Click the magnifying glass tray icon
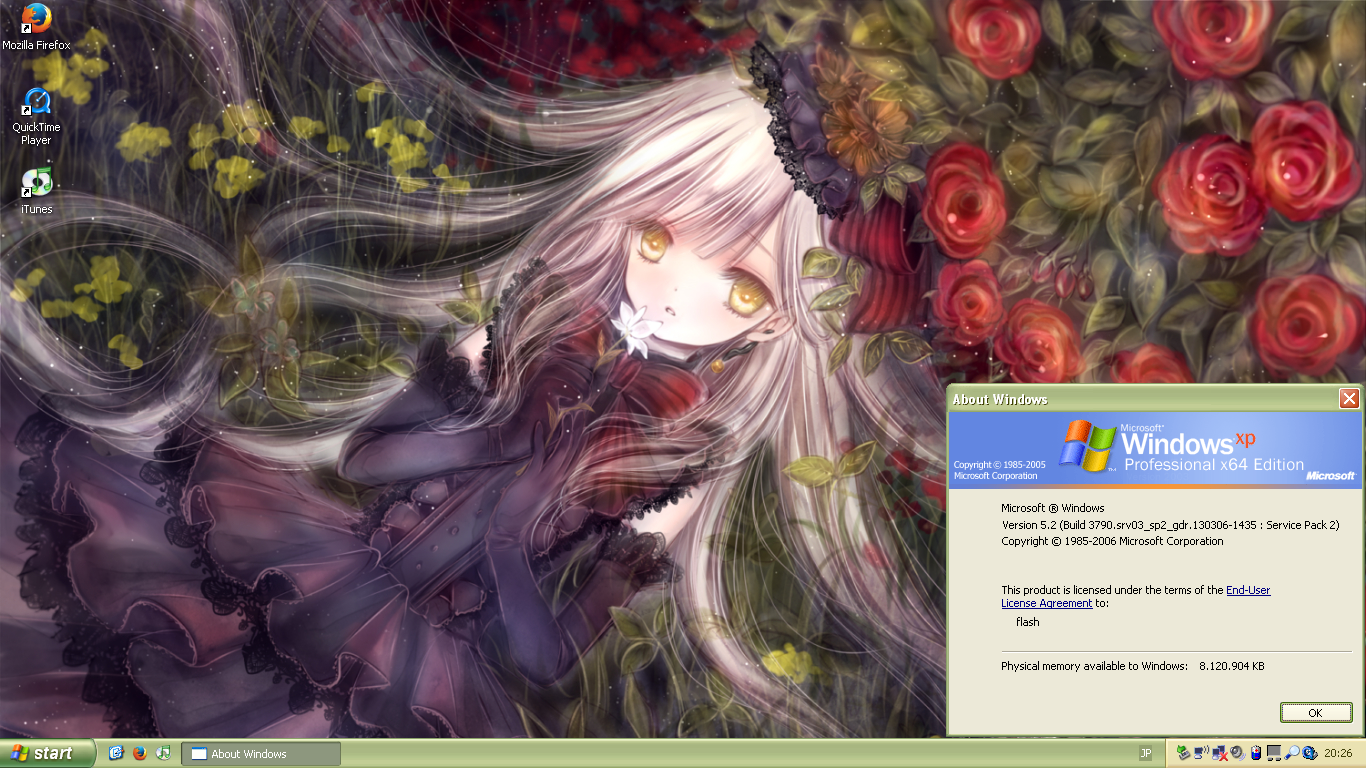This screenshot has height=768, width=1366. tap(1292, 753)
